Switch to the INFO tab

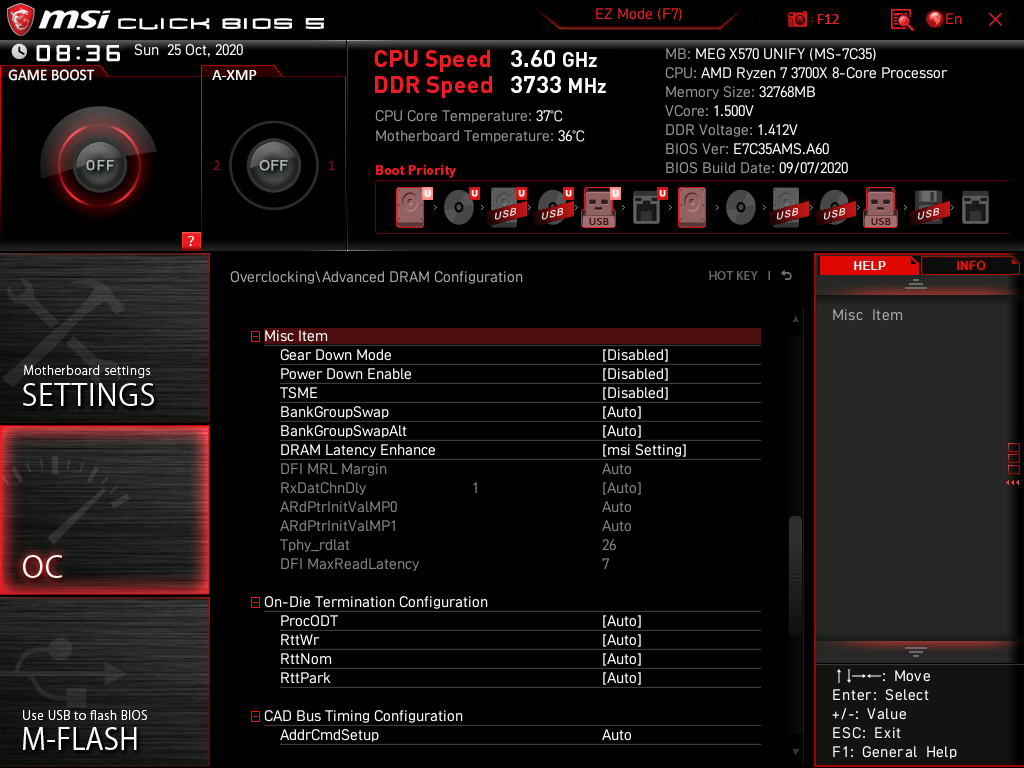click(969, 265)
